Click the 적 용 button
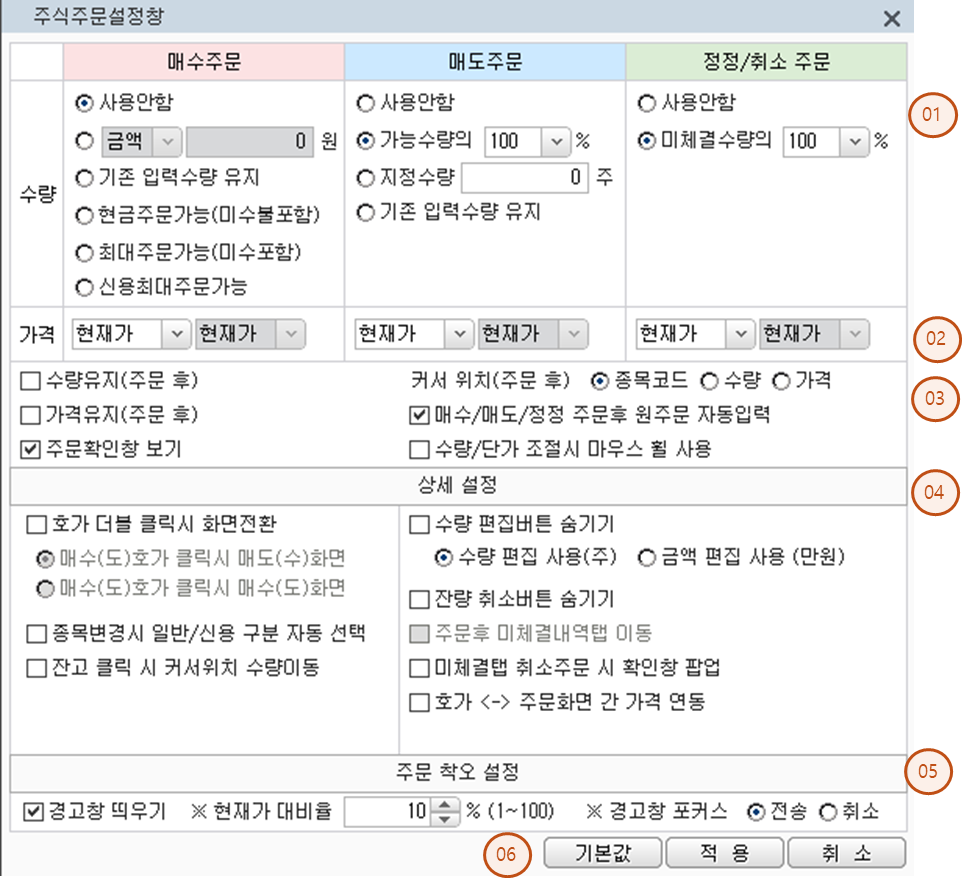Screen dimensions: 962x878 (725, 853)
